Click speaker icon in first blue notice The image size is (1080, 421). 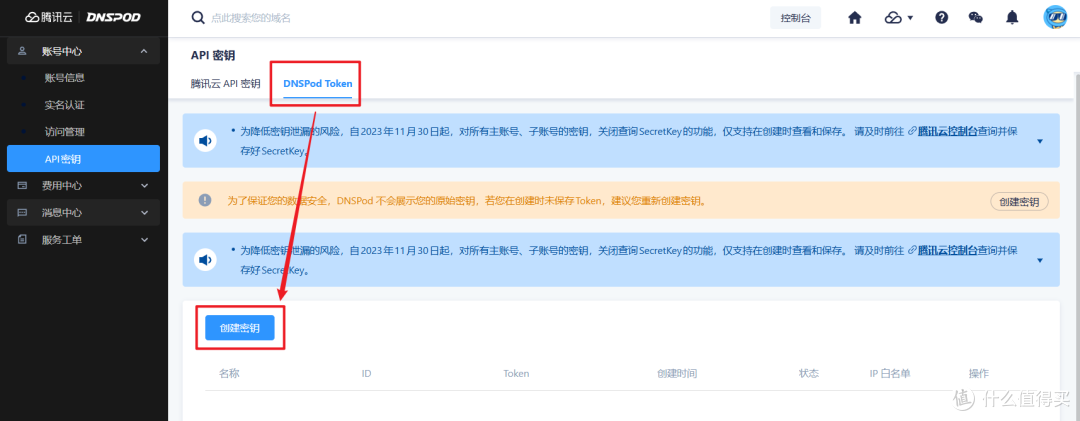205,141
